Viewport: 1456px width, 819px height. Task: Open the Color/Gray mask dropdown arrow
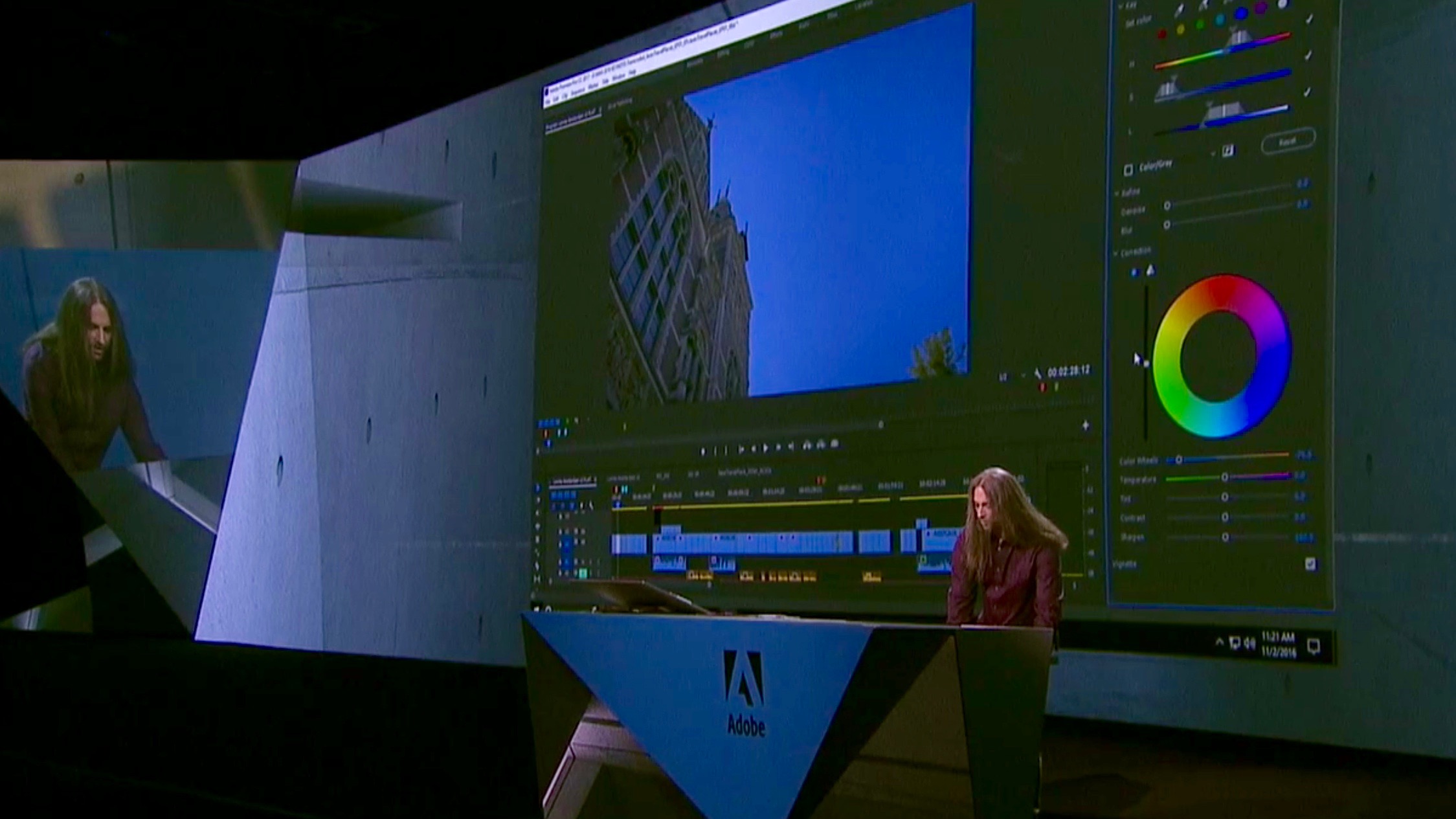[1212, 154]
